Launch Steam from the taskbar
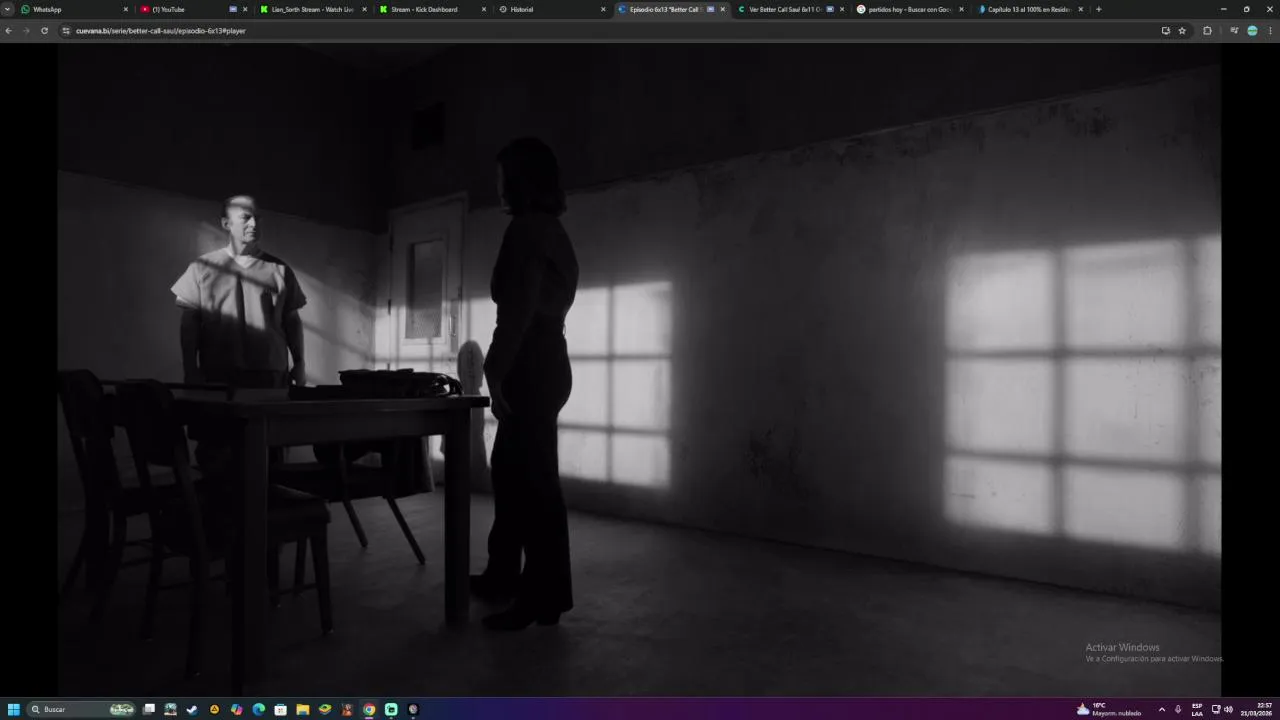1280x720 pixels. pyautogui.click(x=192, y=709)
